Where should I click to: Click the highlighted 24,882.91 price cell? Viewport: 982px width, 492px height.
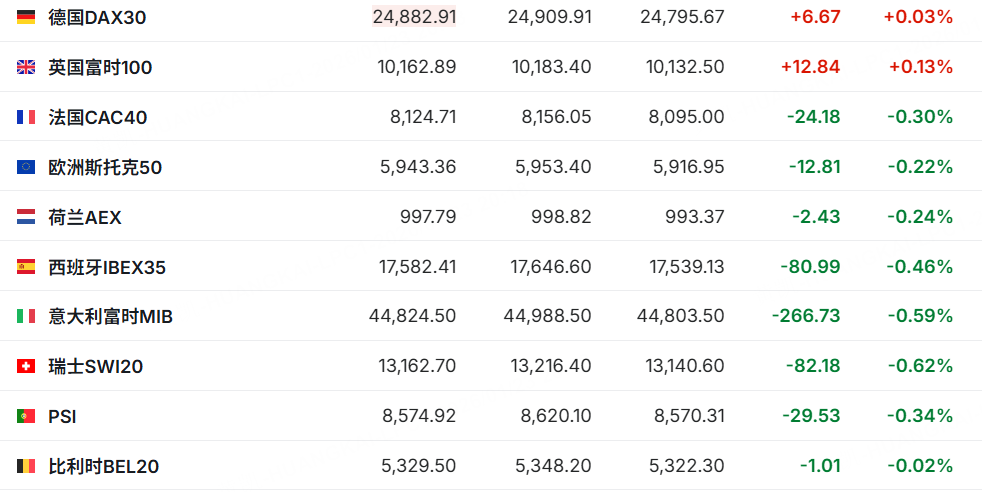point(414,17)
